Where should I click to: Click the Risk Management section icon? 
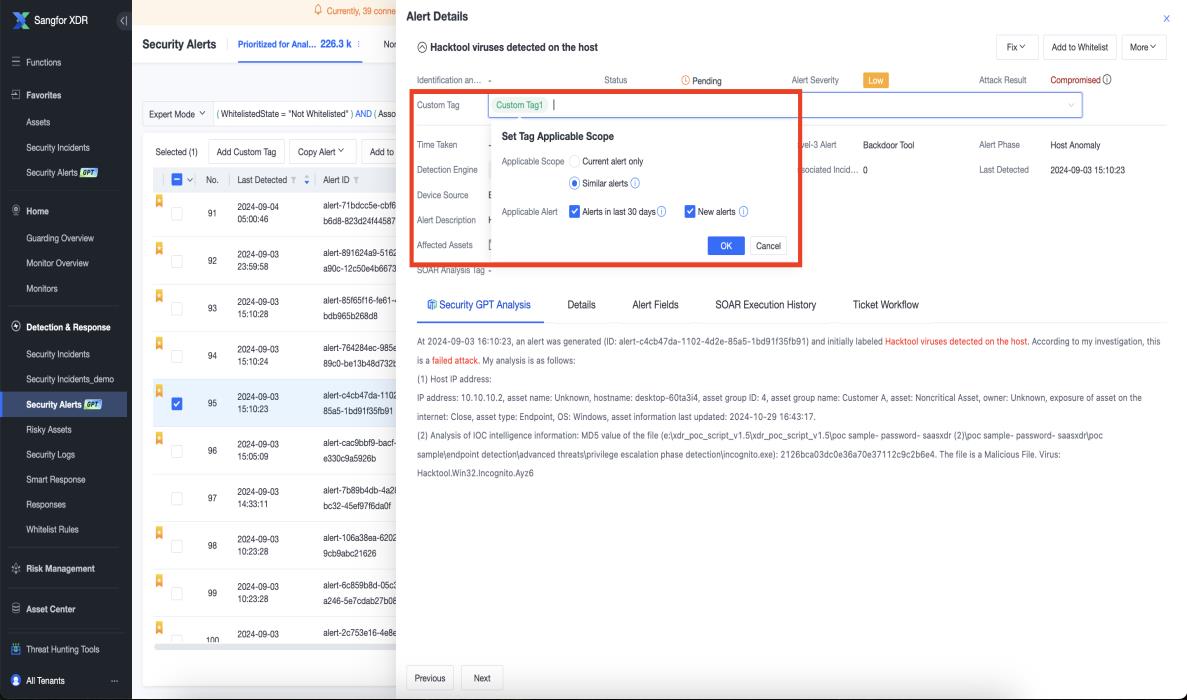click(x=16, y=568)
